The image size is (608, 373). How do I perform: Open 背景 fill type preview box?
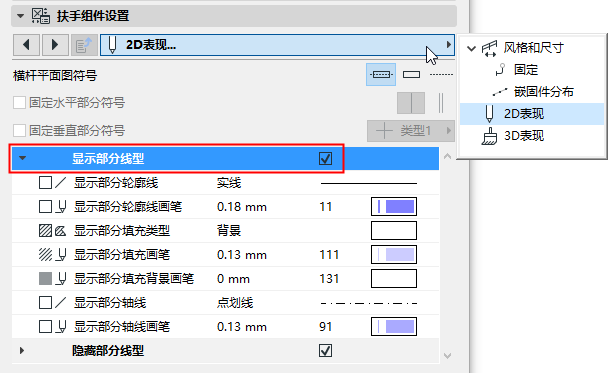(394, 231)
